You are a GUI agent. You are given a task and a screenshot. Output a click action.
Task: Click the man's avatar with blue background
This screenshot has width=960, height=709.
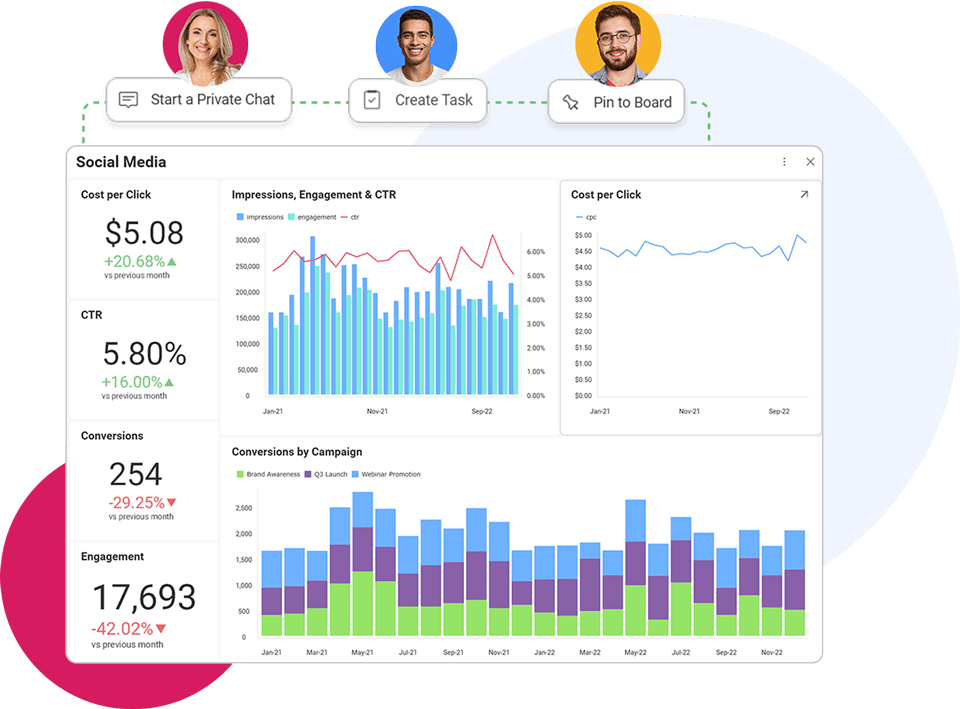tap(416, 45)
